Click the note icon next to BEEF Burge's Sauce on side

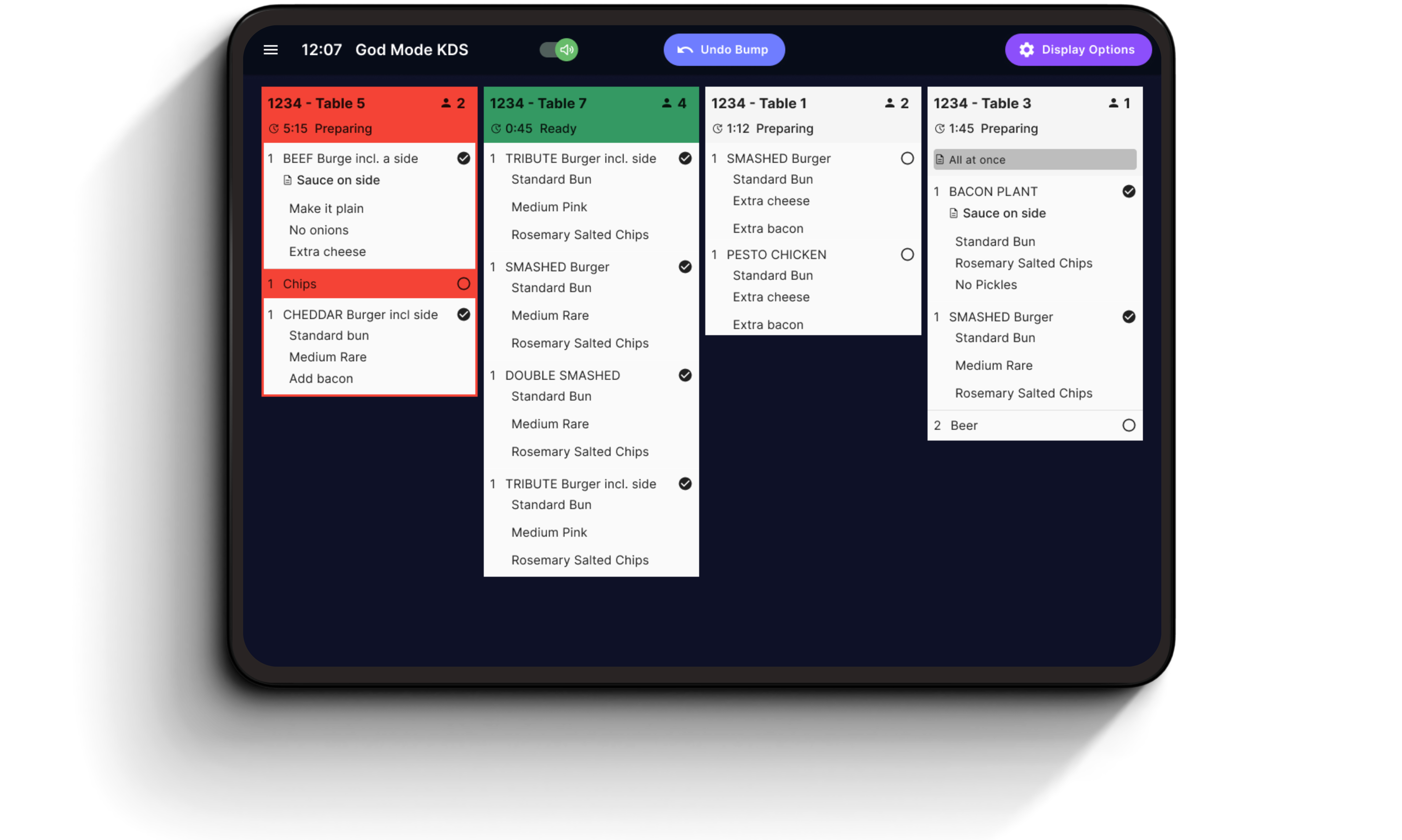pyautogui.click(x=288, y=180)
